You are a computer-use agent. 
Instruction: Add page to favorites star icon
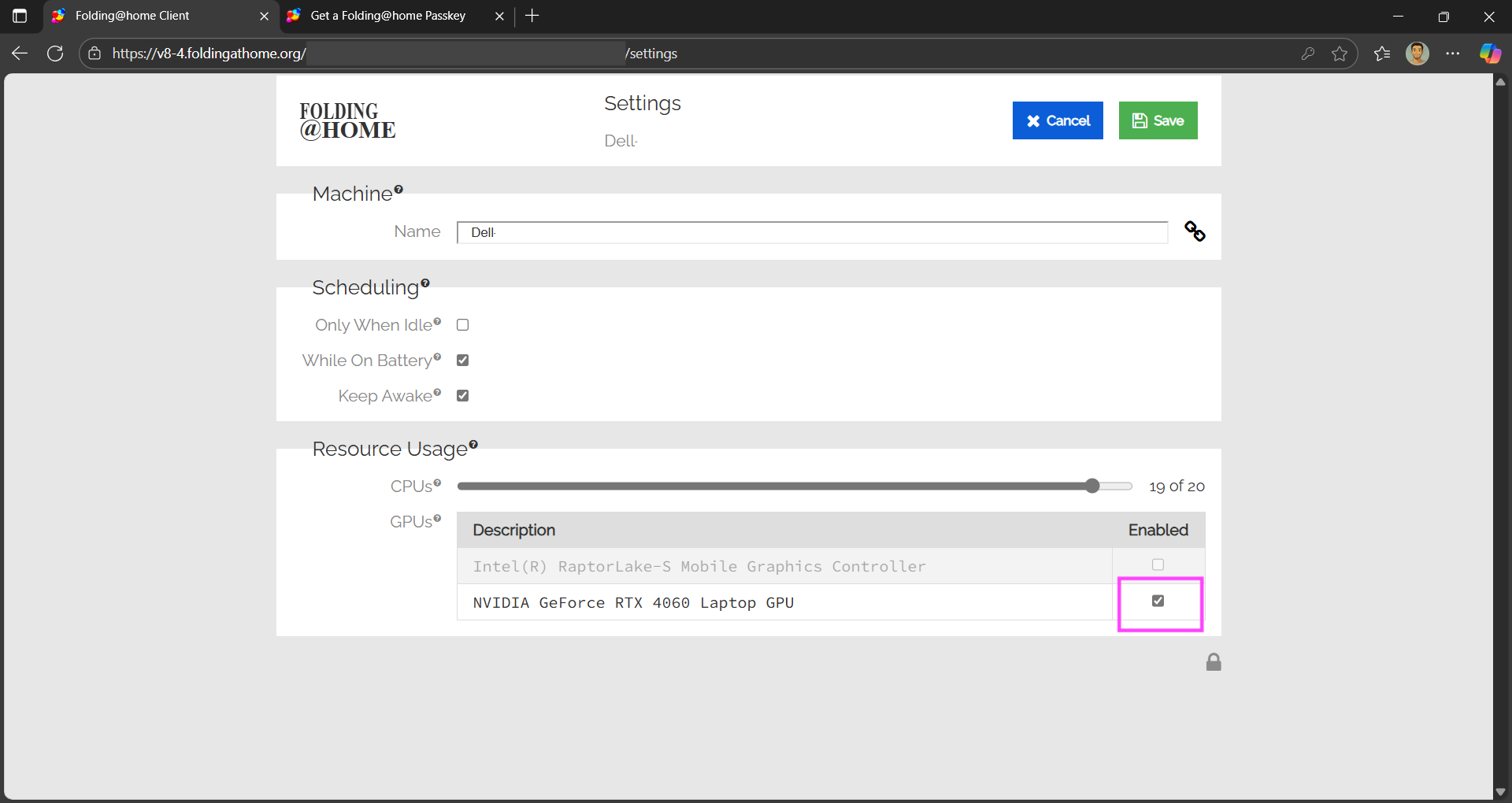click(1340, 54)
